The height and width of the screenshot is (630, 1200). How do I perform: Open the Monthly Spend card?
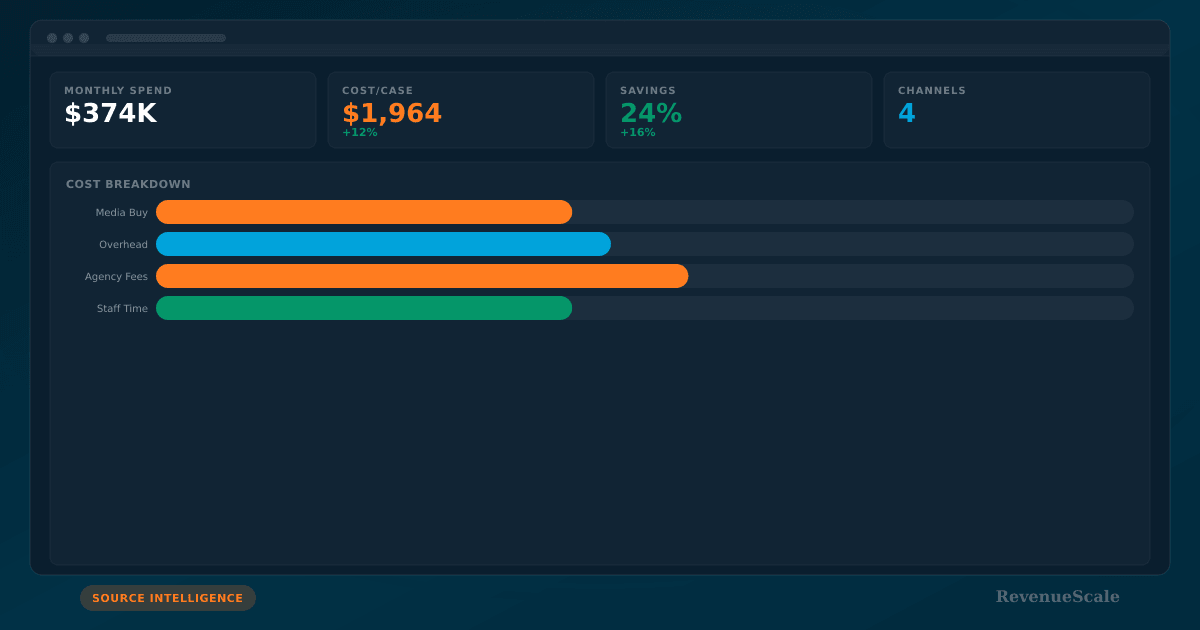[182, 110]
